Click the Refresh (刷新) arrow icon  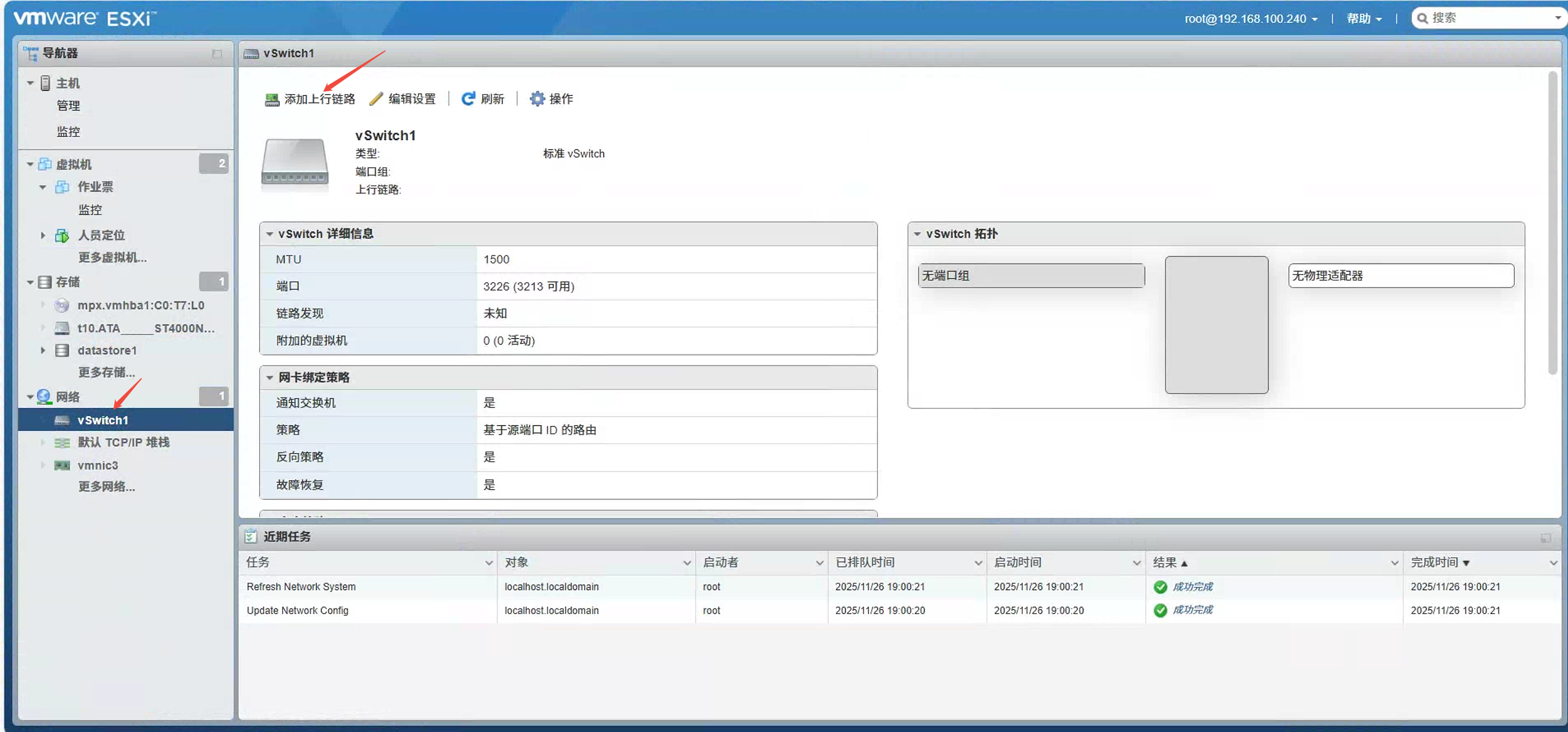tap(468, 99)
